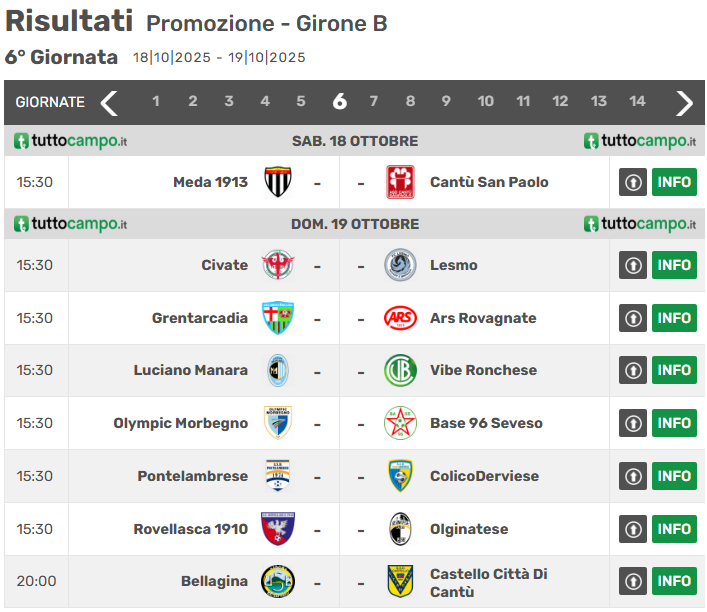The height and width of the screenshot is (612, 707).
Task: Select matchday 1 tab
Action: [x=156, y=101]
